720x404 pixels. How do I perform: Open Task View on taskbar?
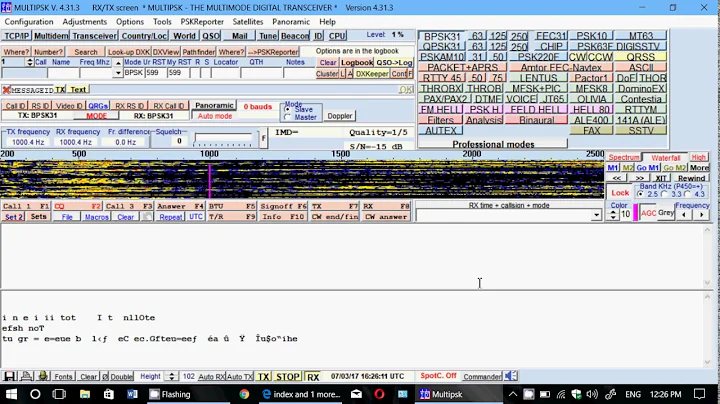pos(59,394)
